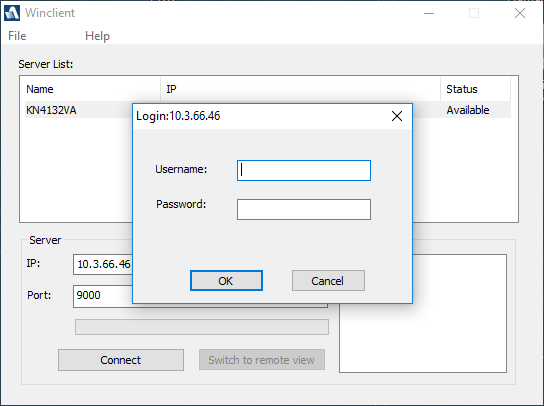This screenshot has height=406, width=544.
Task: Focus the Password input field
Action: (304, 209)
